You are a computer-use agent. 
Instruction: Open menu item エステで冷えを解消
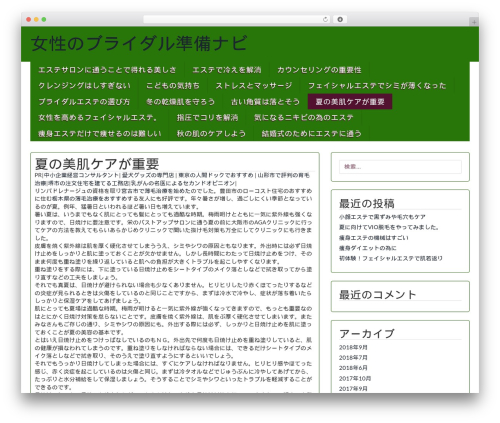227,70
